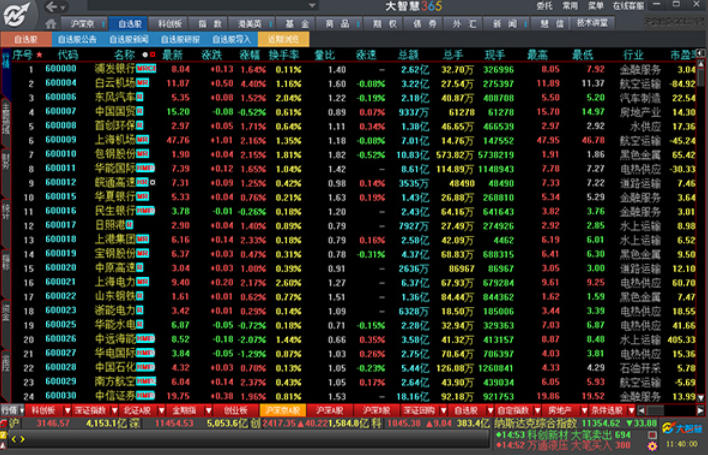This screenshot has height=455, width=708.
Task: Click the tag badge beside 民生银行
Action: pyautogui.click(x=146, y=212)
